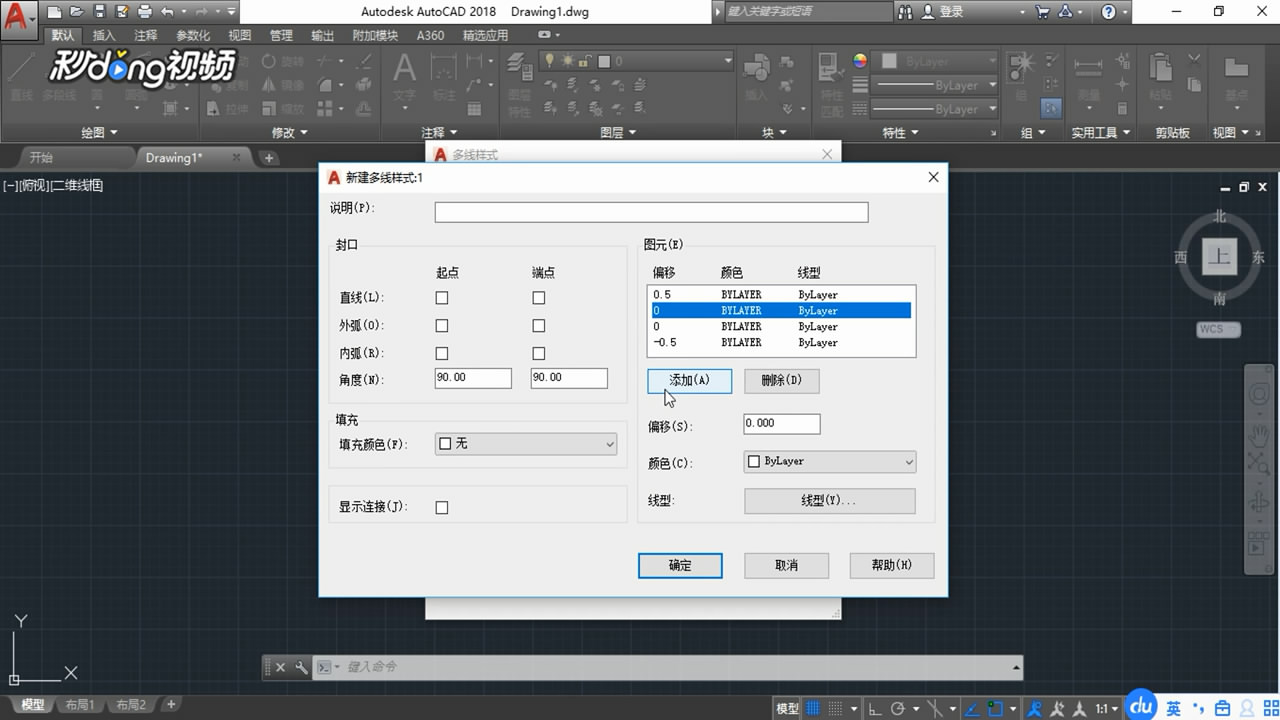Open the Annotate ribbon tab

(x=146, y=35)
